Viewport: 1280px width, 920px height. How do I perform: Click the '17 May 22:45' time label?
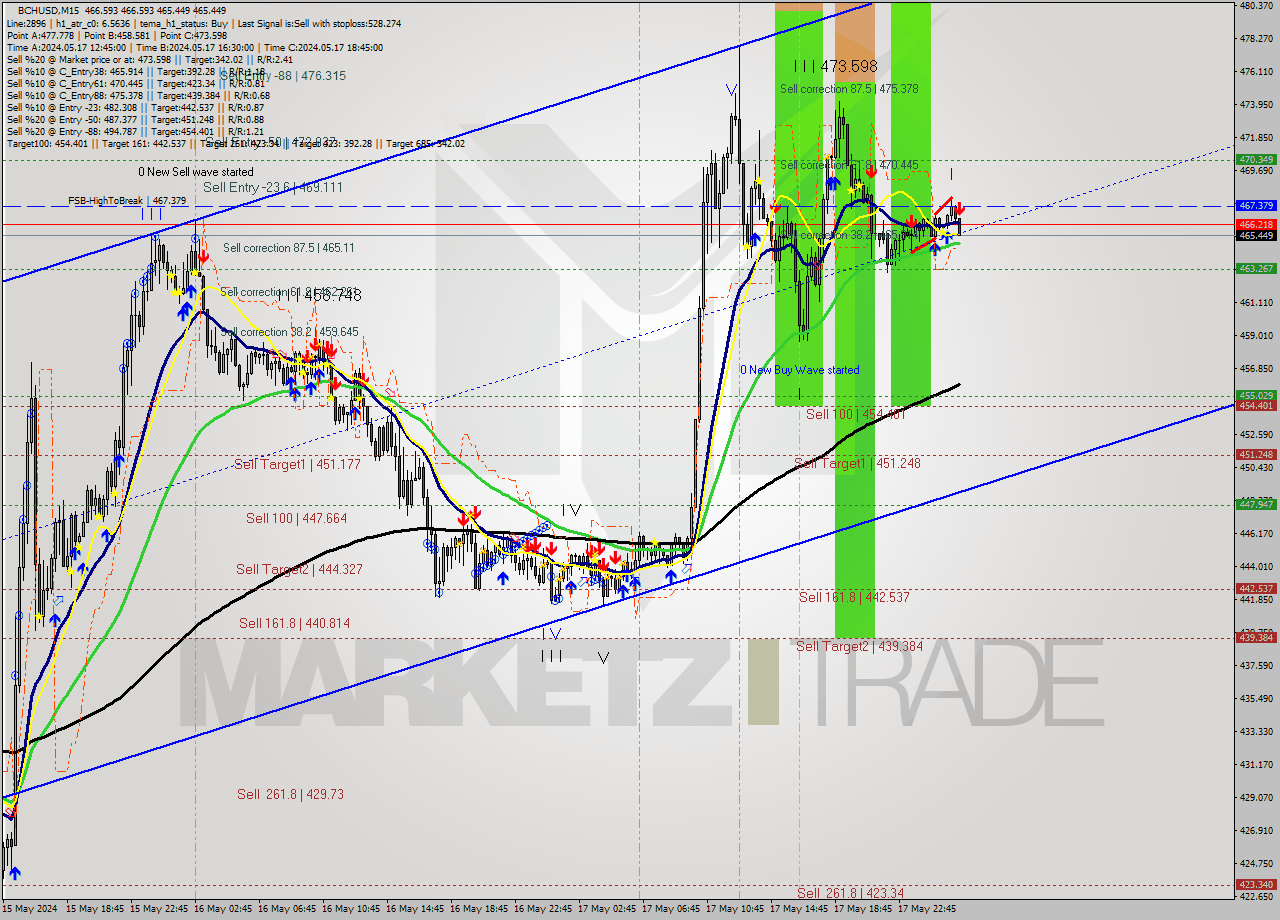point(928,909)
